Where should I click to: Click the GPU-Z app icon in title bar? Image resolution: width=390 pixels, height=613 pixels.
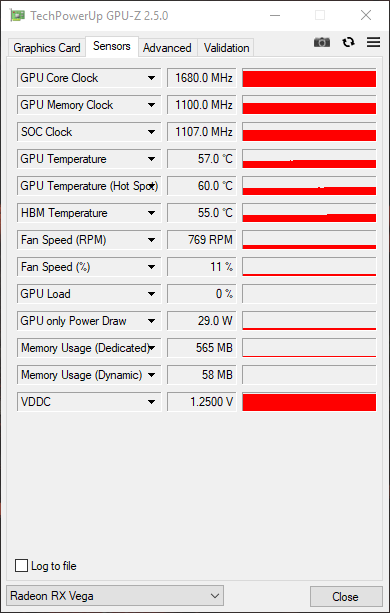tap(18, 16)
